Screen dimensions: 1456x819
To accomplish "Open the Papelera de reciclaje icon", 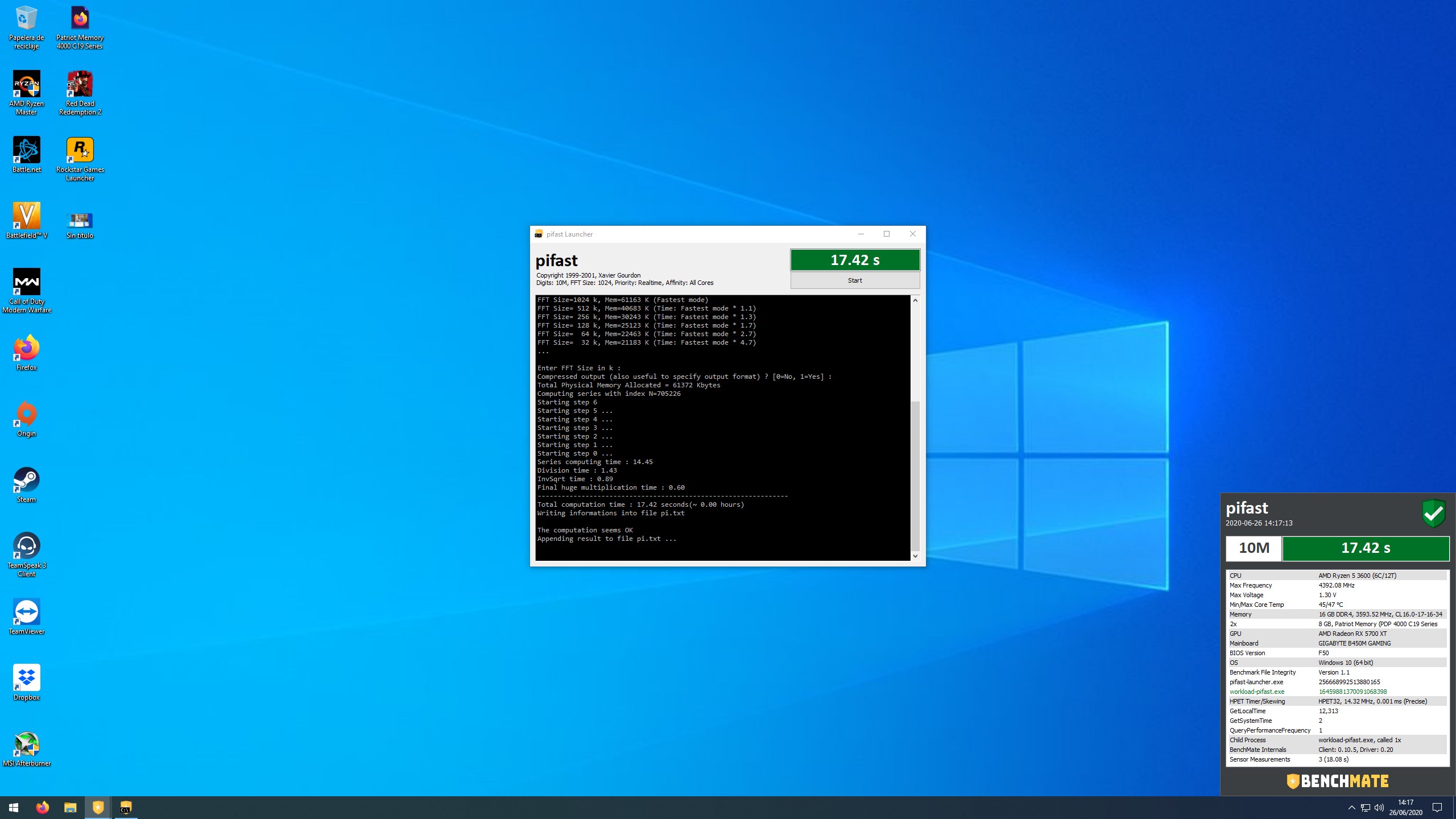I will 26,27.
